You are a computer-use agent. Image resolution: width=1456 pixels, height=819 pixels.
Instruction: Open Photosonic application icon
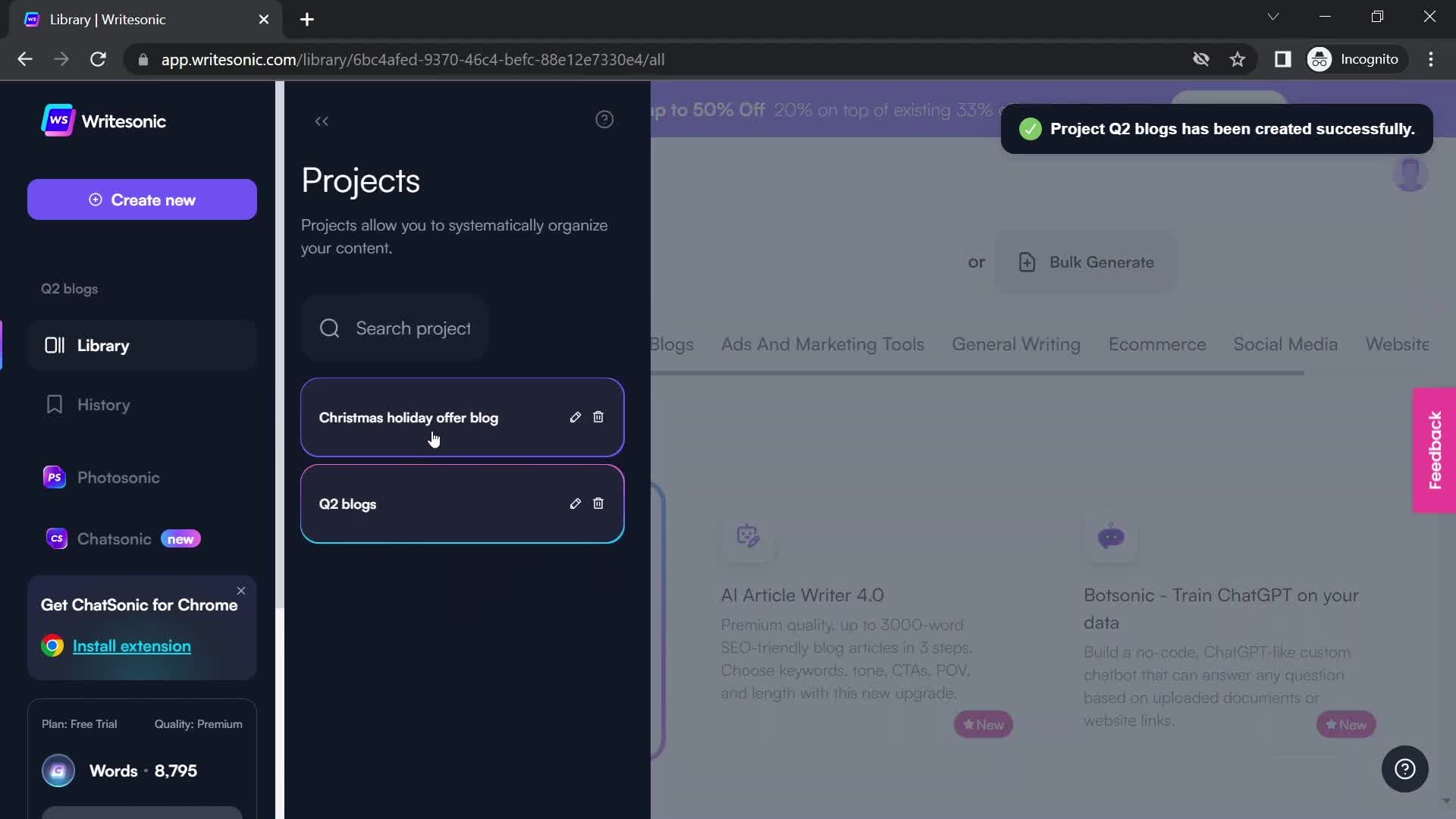click(x=54, y=477)
